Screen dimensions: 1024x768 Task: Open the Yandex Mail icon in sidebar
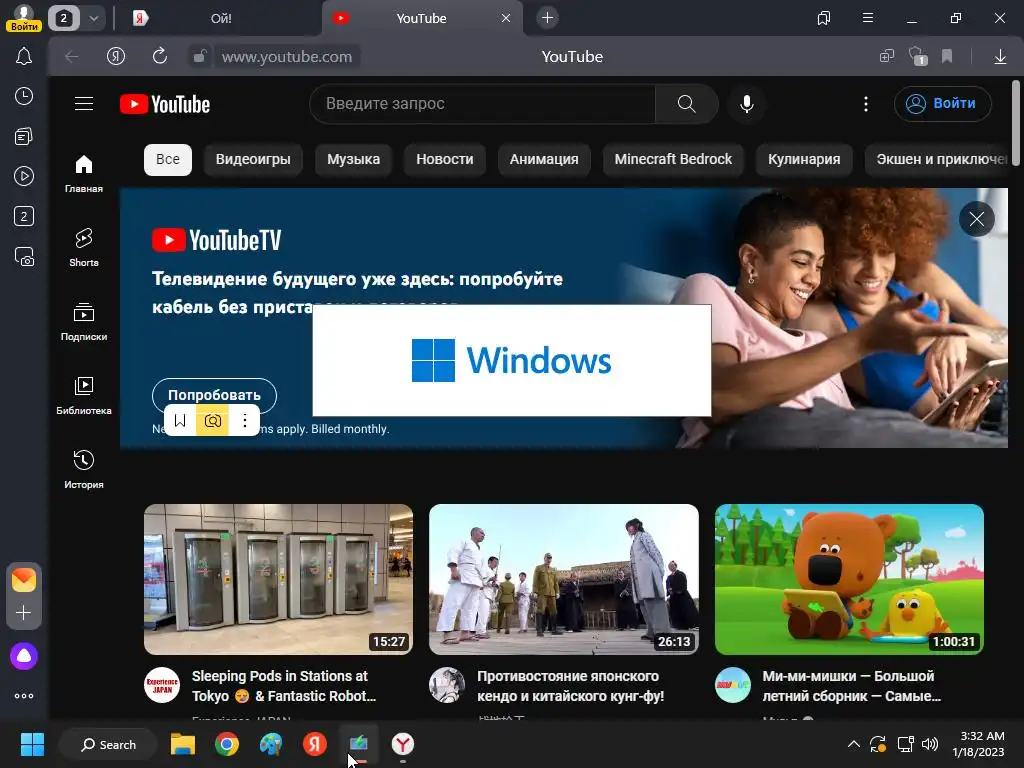coord(24,579)
